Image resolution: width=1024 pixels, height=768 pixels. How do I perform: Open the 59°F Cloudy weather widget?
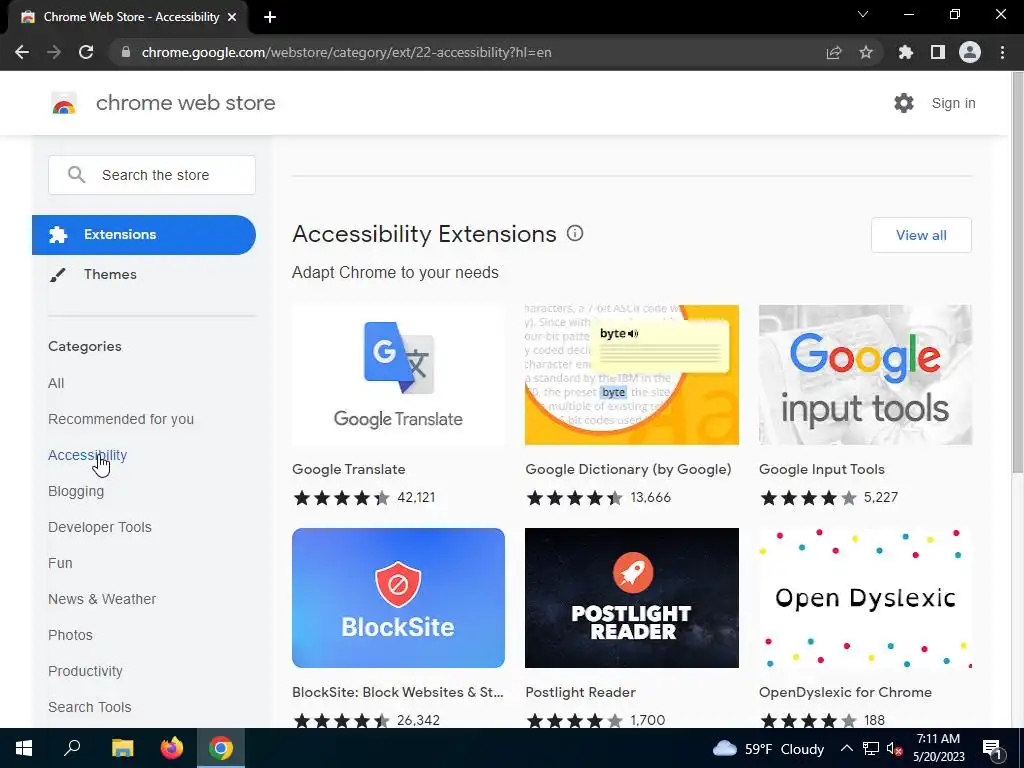[768, 748]
